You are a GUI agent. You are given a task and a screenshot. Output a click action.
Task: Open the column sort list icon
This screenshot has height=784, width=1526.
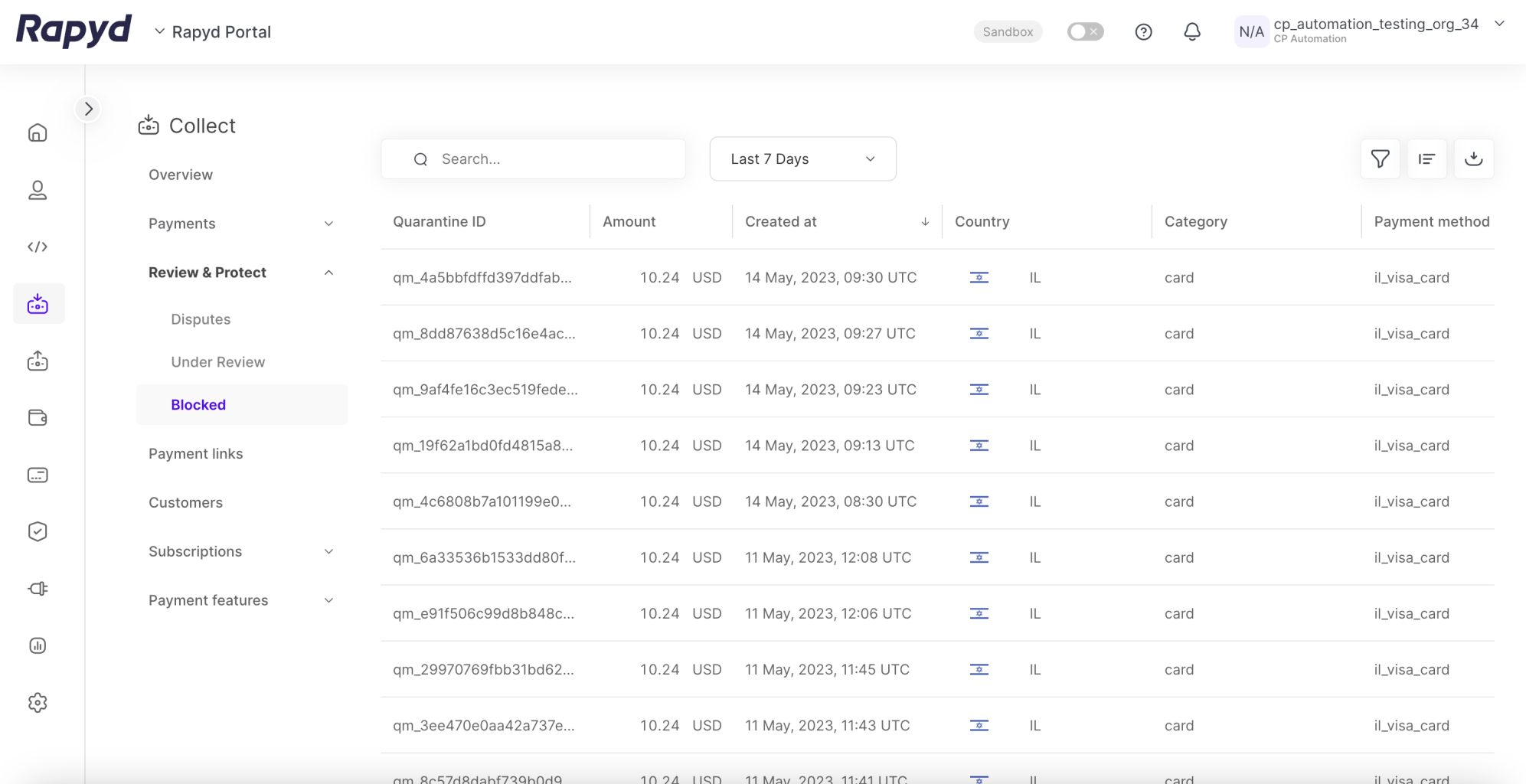1426,159
